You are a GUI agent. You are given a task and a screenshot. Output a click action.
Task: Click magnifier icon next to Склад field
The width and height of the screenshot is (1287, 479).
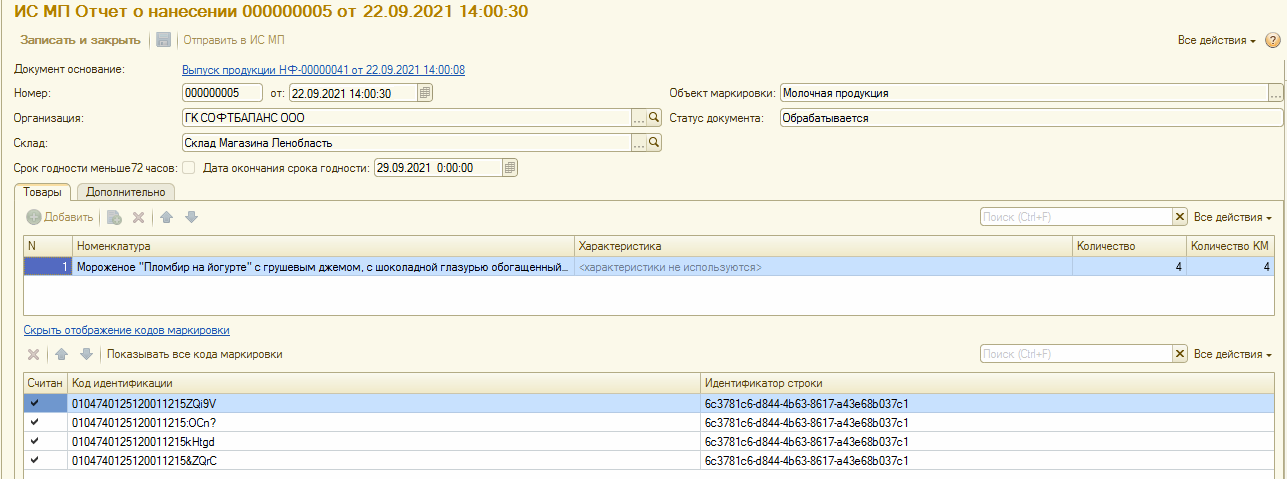coord(655,143)
